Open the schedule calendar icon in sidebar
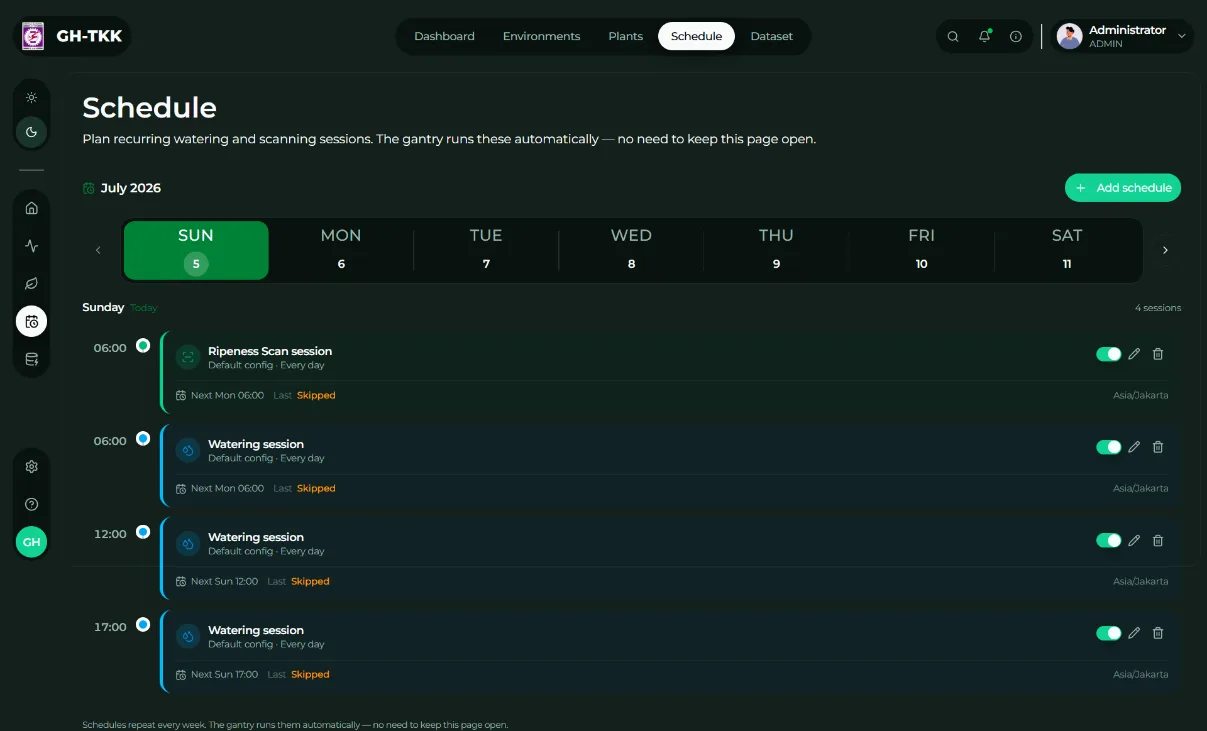The image size is (1207, 731). (32, 322)
